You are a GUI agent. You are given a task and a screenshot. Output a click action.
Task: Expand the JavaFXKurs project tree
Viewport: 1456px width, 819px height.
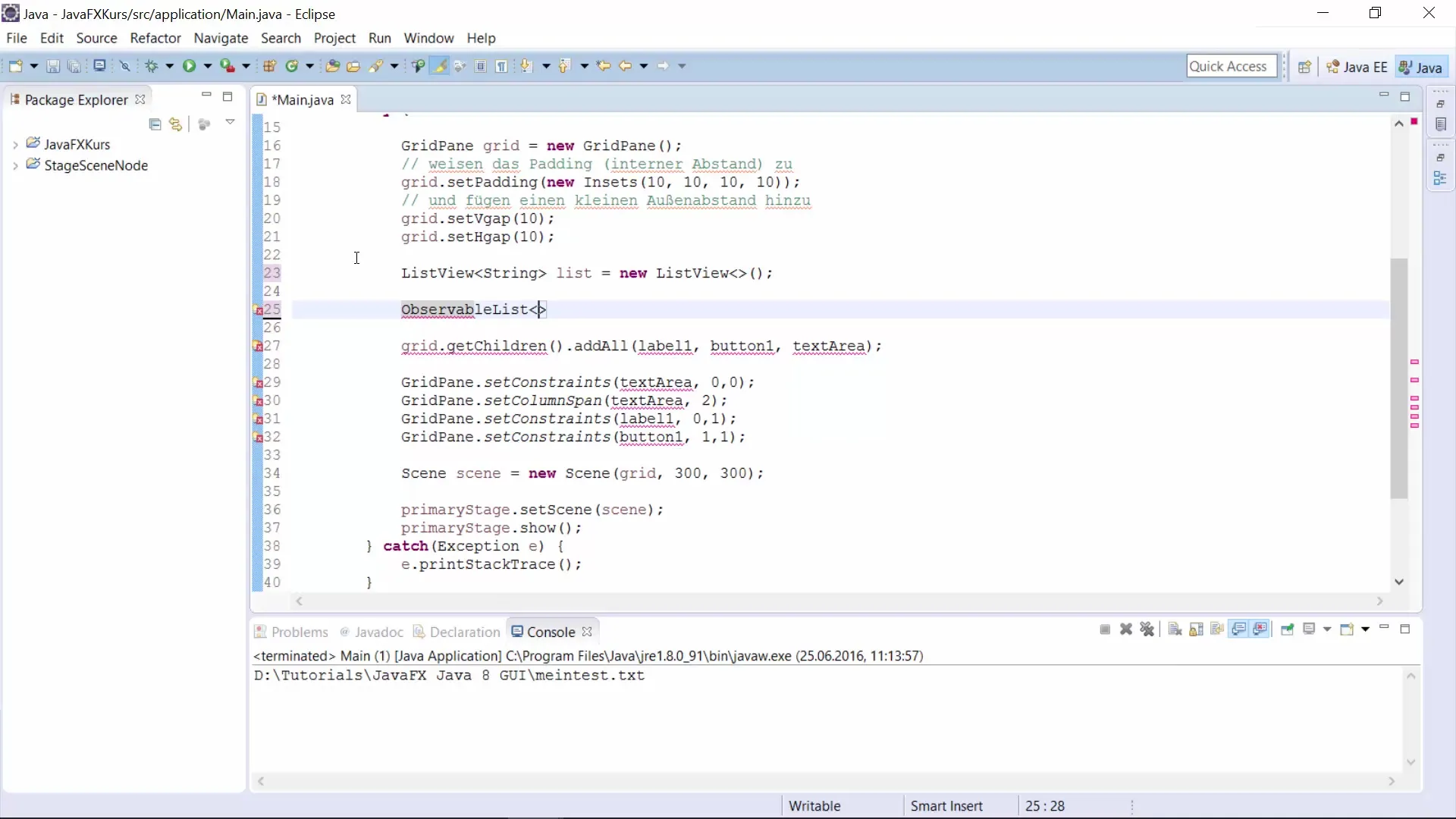click(15, 145)
